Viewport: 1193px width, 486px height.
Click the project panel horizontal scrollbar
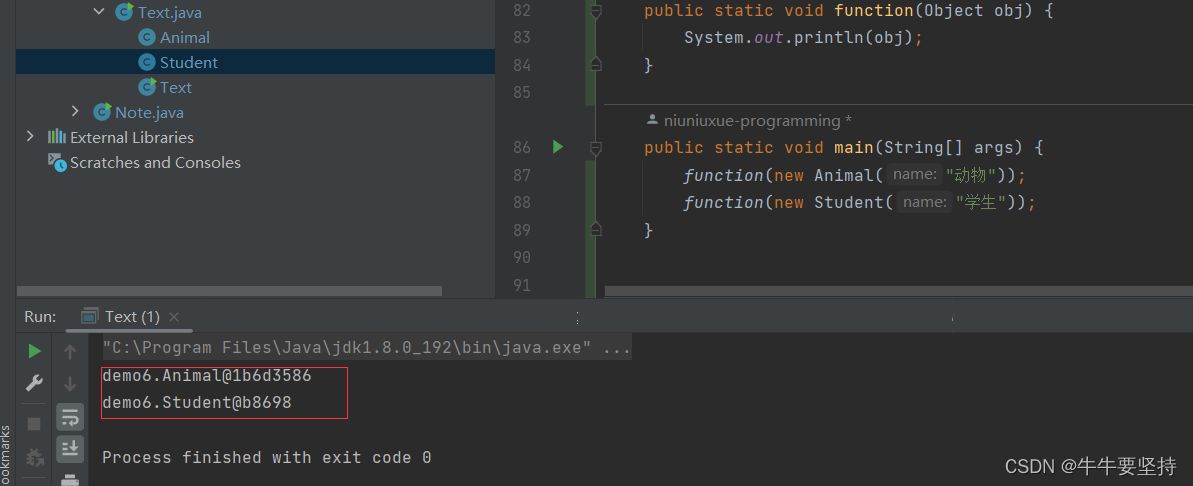click(230, 291)
